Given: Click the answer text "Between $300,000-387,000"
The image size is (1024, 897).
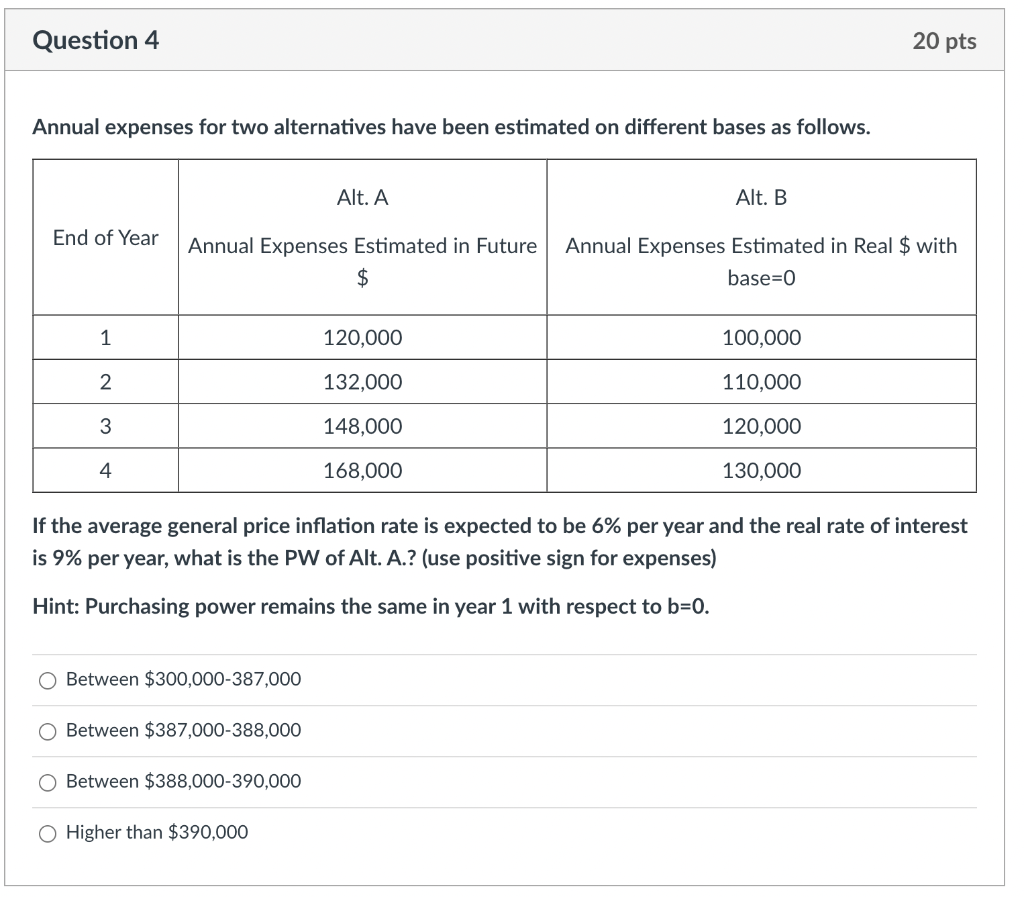Looking at the screenshot, I should 182,679.
